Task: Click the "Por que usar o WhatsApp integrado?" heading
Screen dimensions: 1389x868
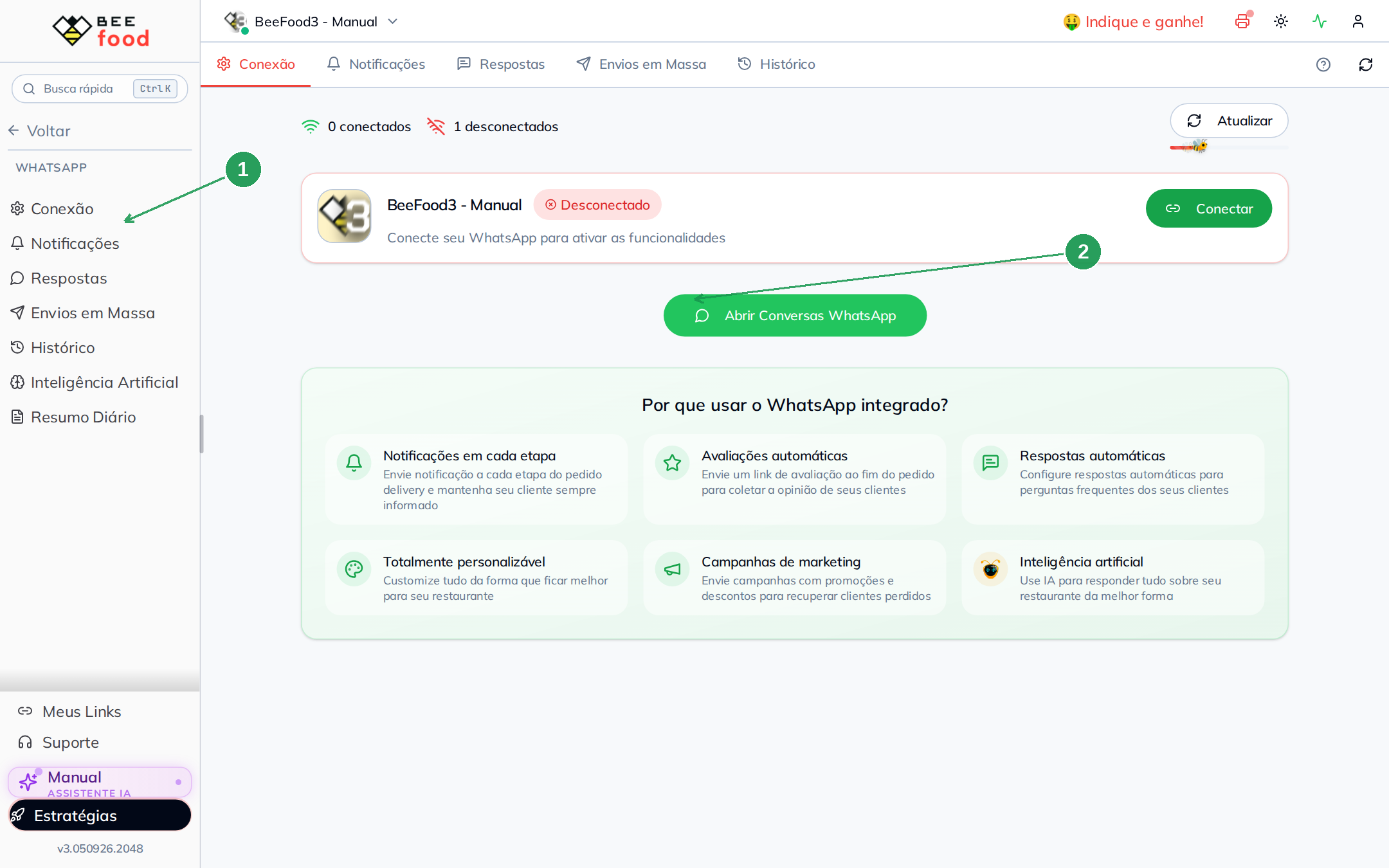Action: tap(795, 405)
